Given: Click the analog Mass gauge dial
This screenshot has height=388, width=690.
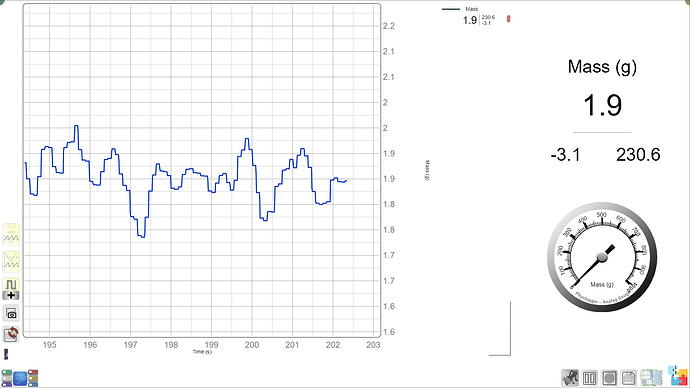Looking at the screenshot, I should click(602, 257).
